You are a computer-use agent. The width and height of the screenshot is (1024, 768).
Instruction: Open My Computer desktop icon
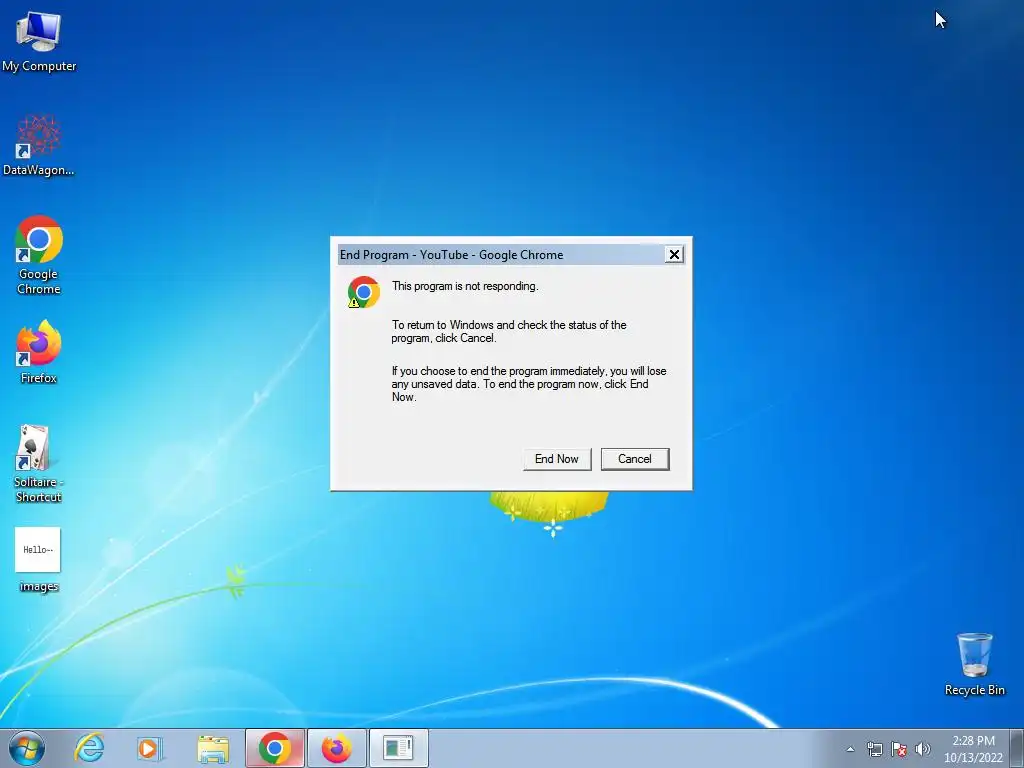pos(39,40)
